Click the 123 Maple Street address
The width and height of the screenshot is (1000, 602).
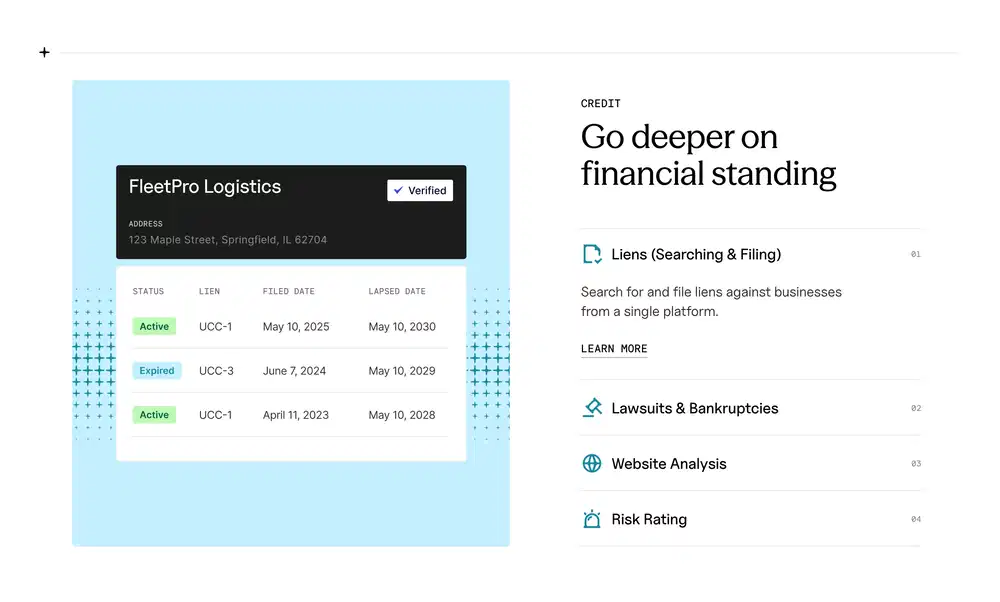pyautogui.click(x=228, y=240)
